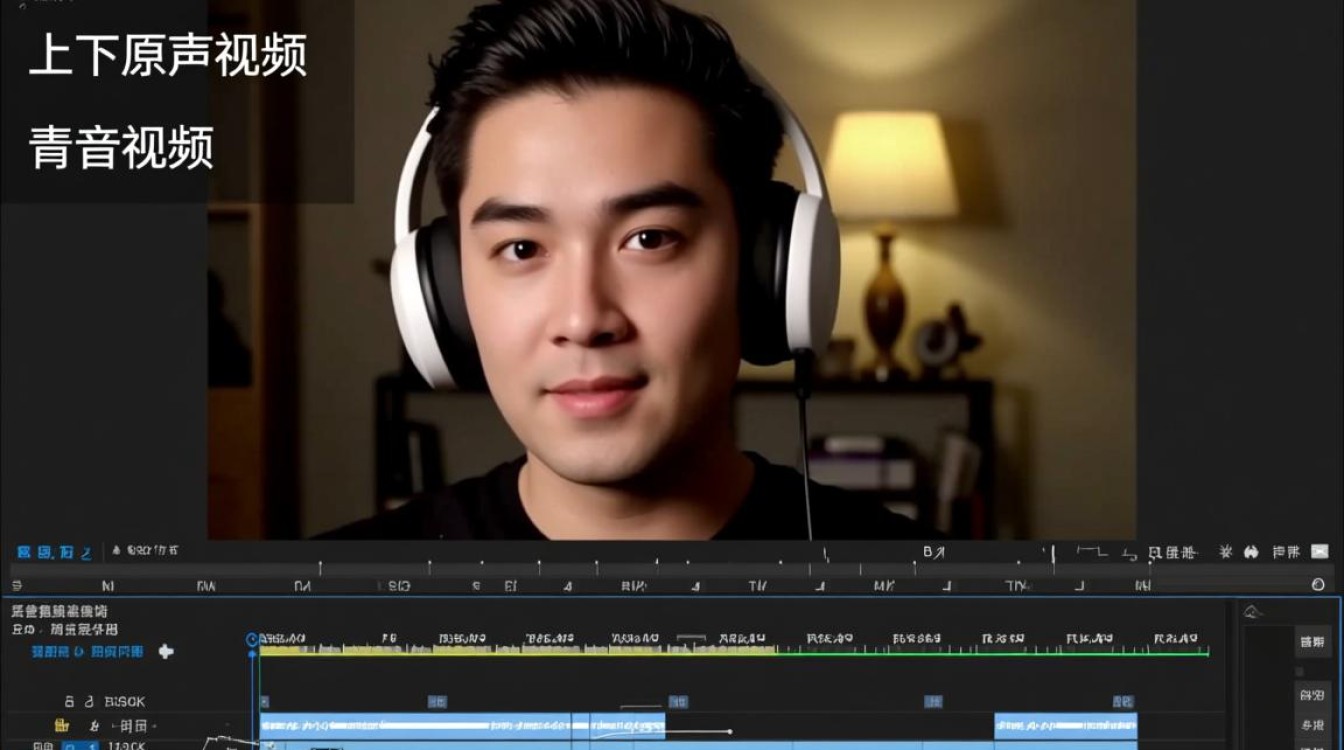Click the circular icon at ruler's right end
1344x750 pixels.
pos(1318,584)
